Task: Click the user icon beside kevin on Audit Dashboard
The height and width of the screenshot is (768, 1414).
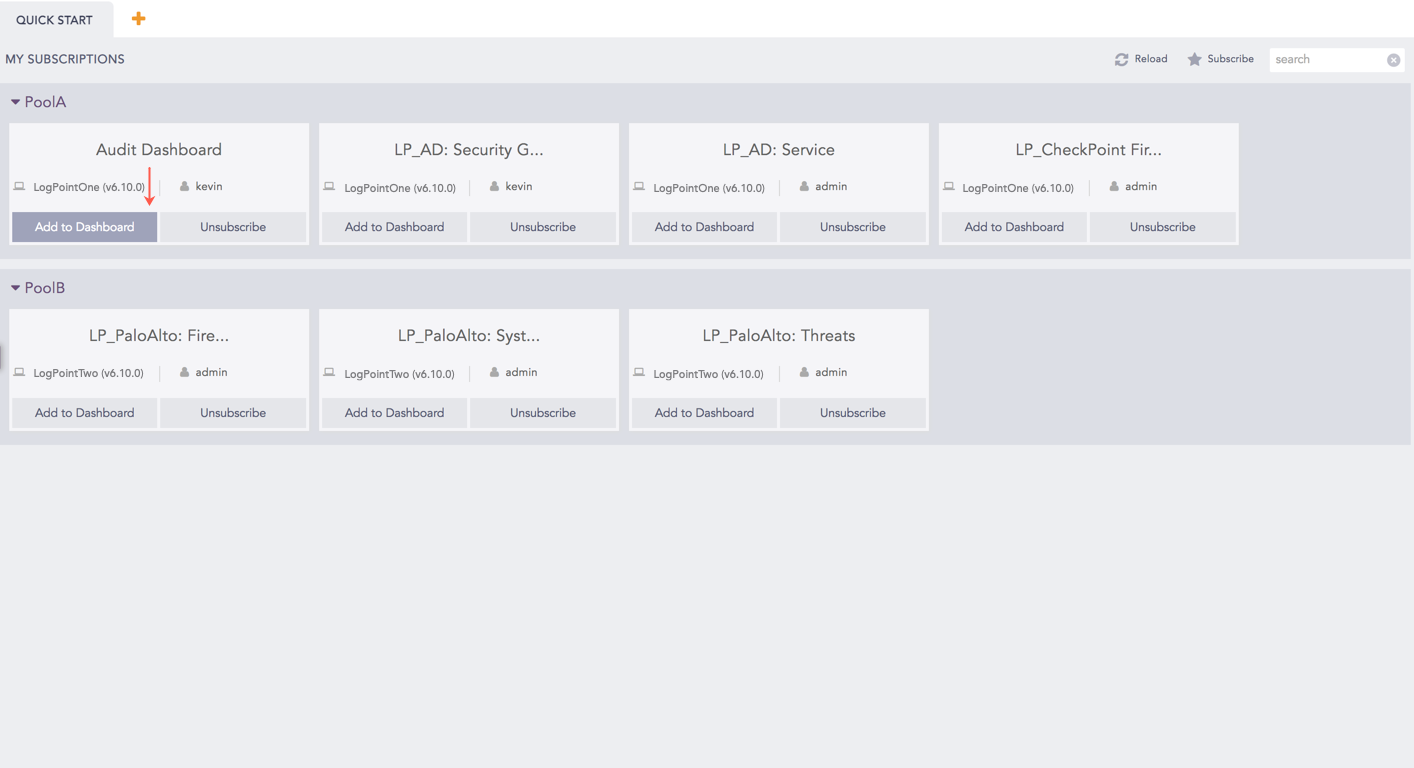Action: point(185,186)
